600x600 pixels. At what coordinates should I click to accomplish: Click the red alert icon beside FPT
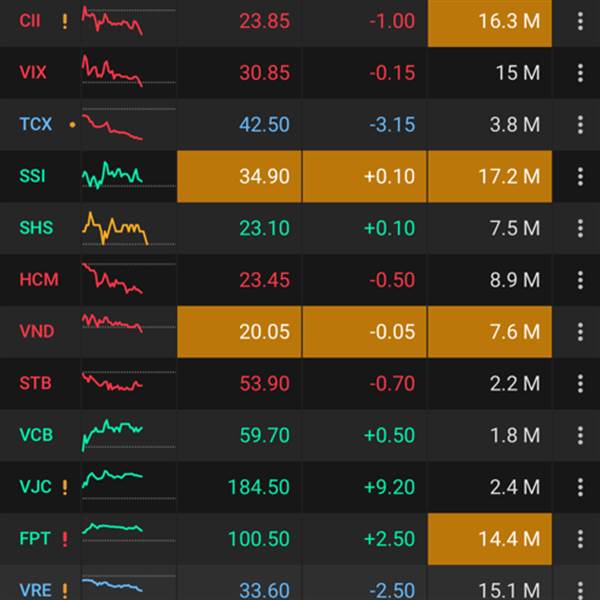65,539
